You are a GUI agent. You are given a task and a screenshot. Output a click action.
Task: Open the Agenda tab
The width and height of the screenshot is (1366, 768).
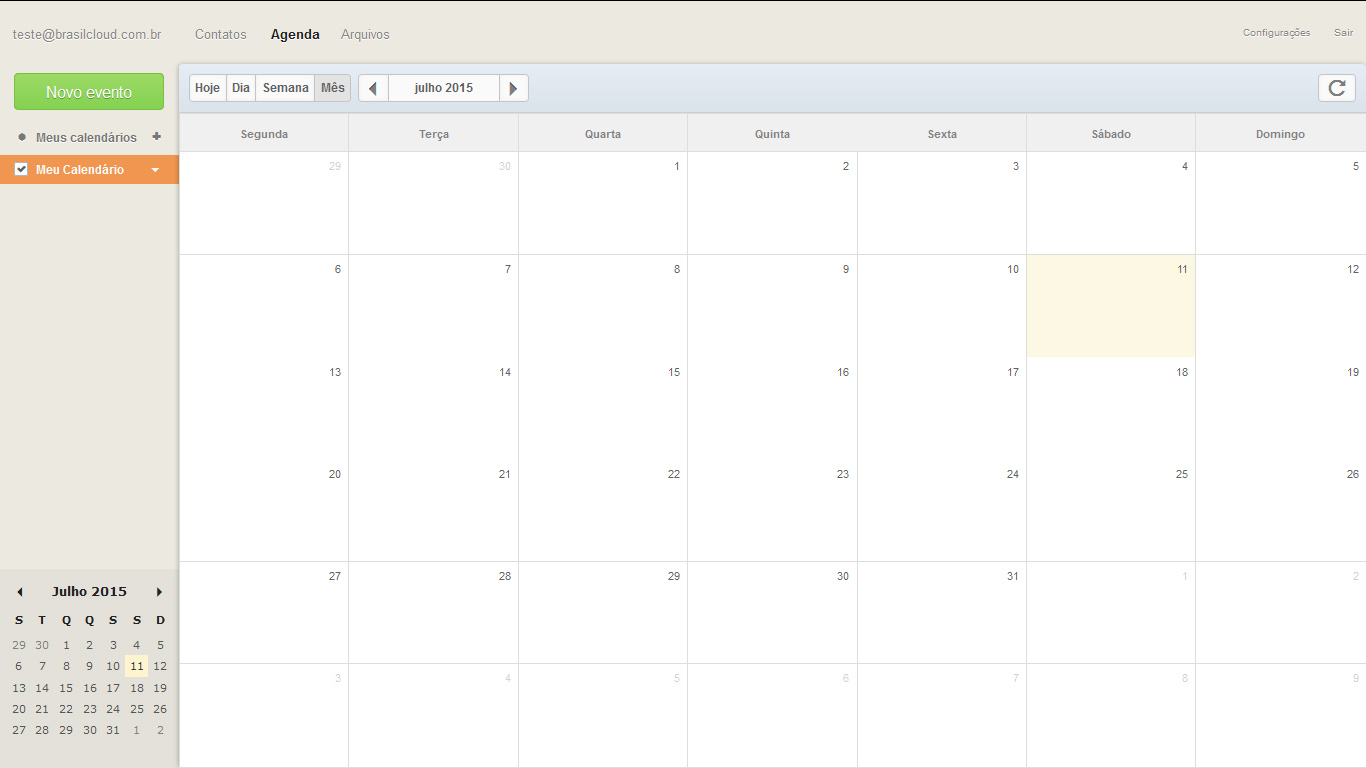click(x=295, y=34)
